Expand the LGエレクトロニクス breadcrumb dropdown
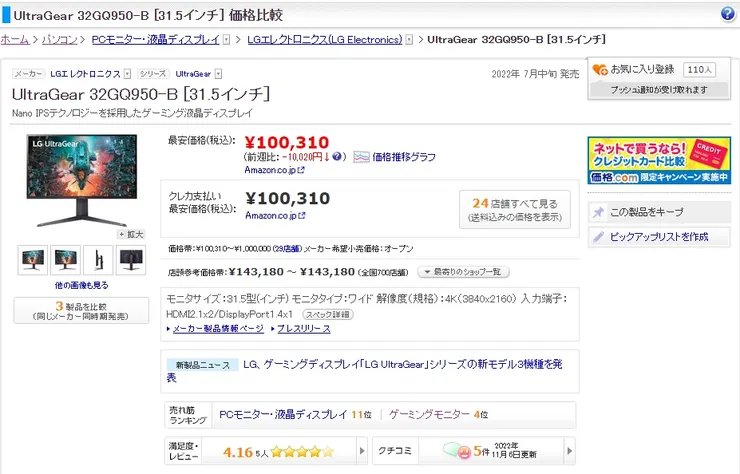This screenshot has height=474, width=740. [409, 40]
